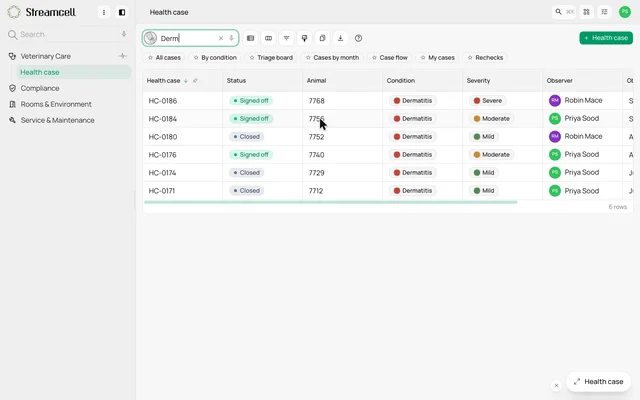Click the Veterinary Care stethoscope icon
The image size is (640, 400).
coord(12,56)
